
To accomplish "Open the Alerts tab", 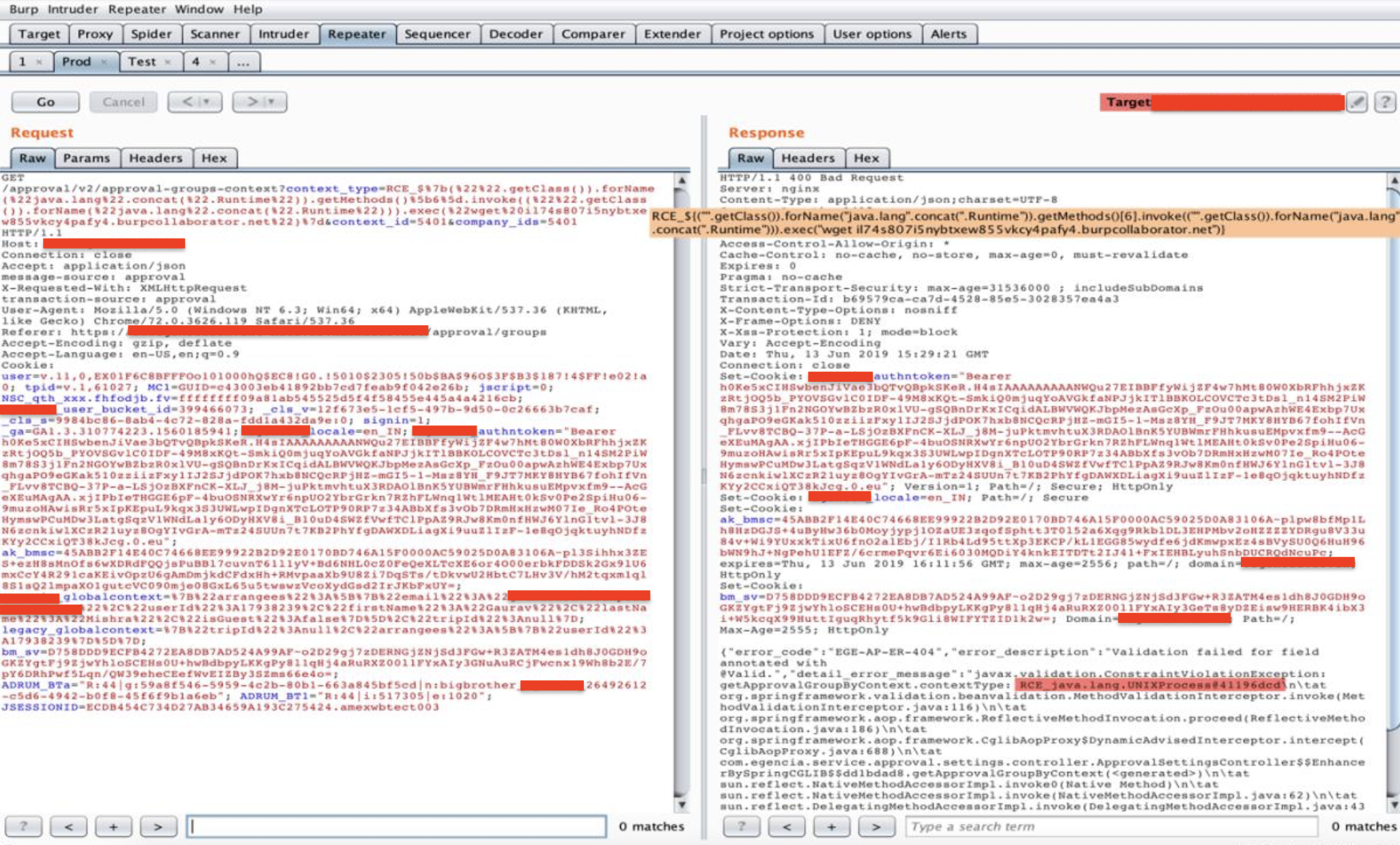I will pyautogui.click(x=949, y=34).
